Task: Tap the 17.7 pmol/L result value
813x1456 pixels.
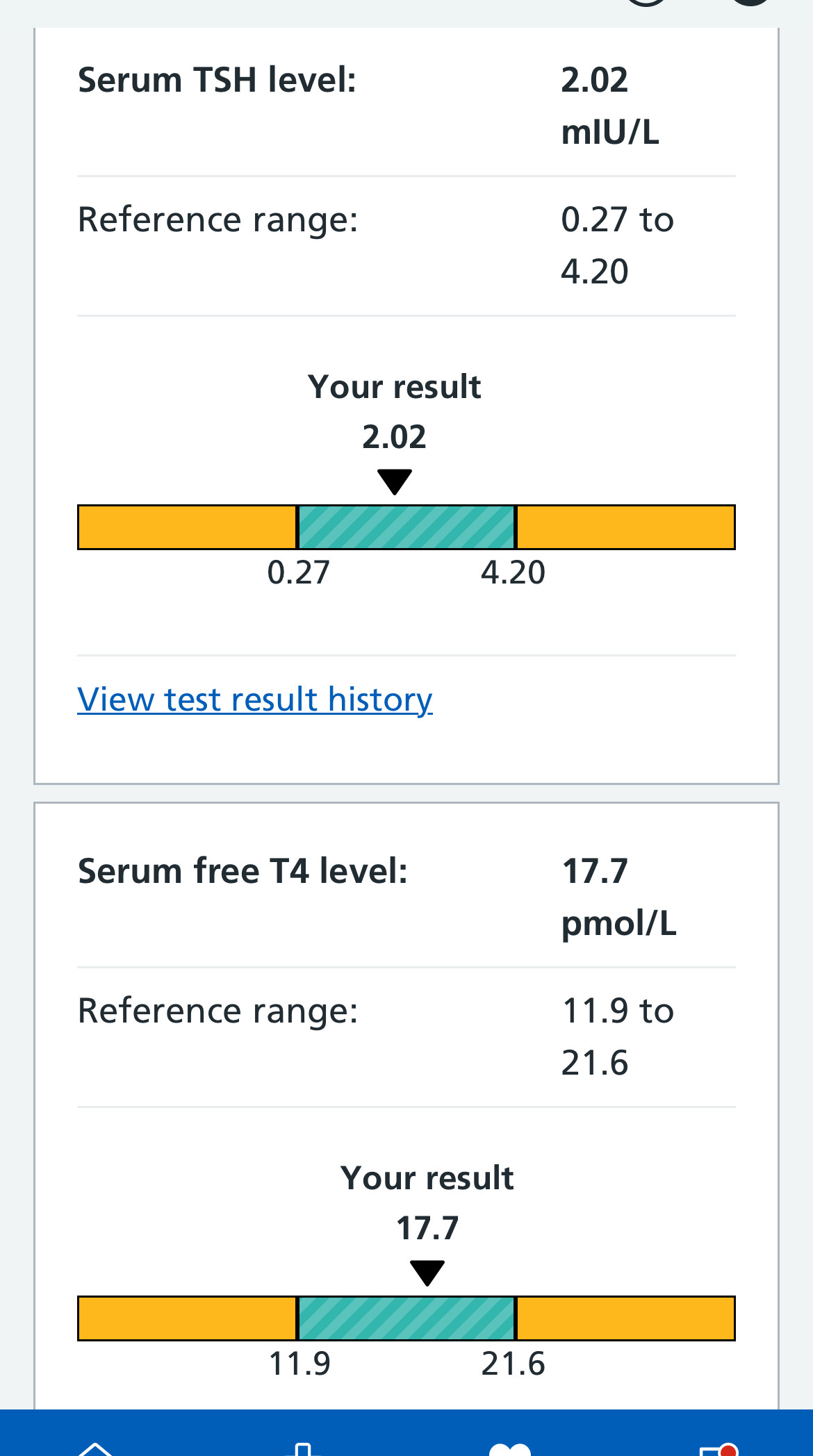Action: [x=618, y=897]
